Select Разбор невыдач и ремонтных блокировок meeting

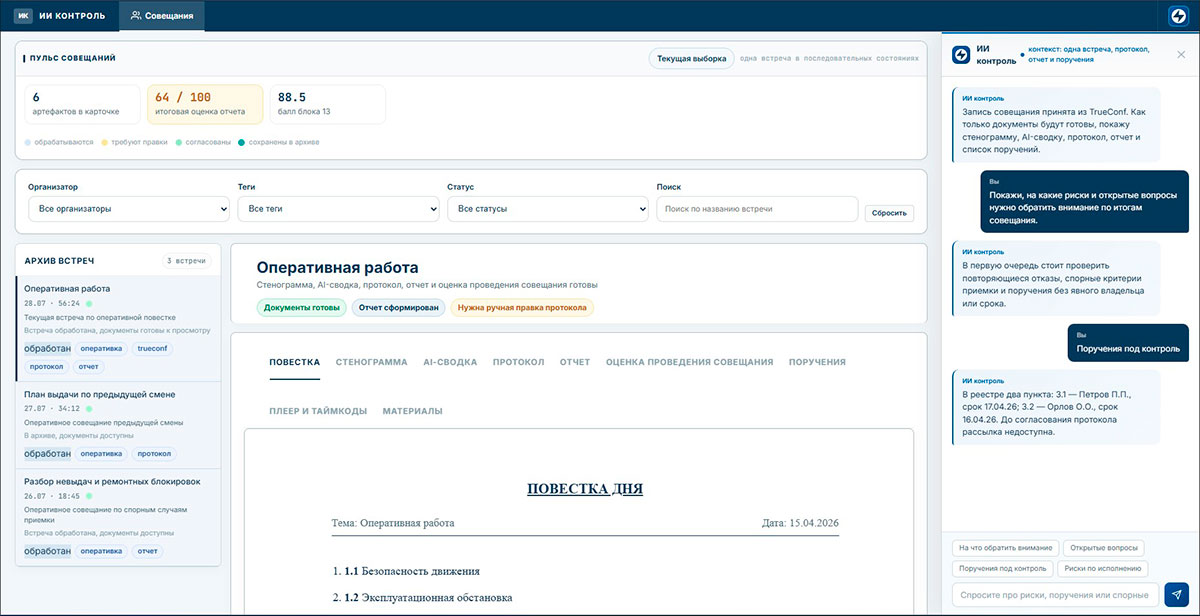coord(118,517)
